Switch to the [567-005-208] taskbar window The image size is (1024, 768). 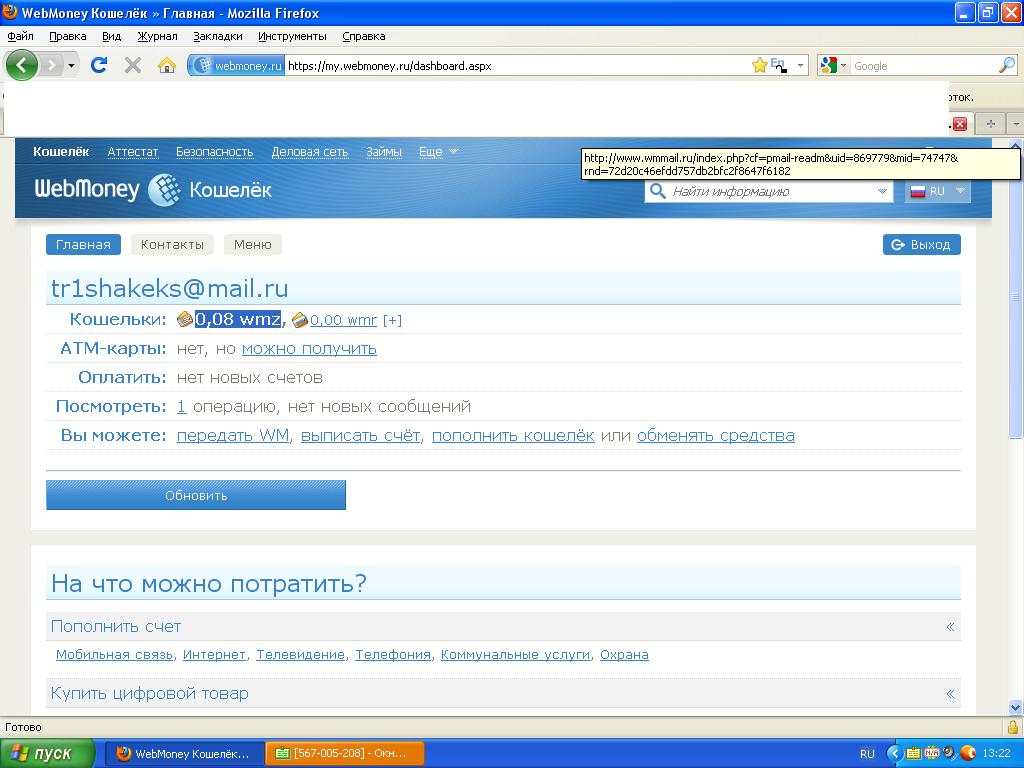pos(345,754)
